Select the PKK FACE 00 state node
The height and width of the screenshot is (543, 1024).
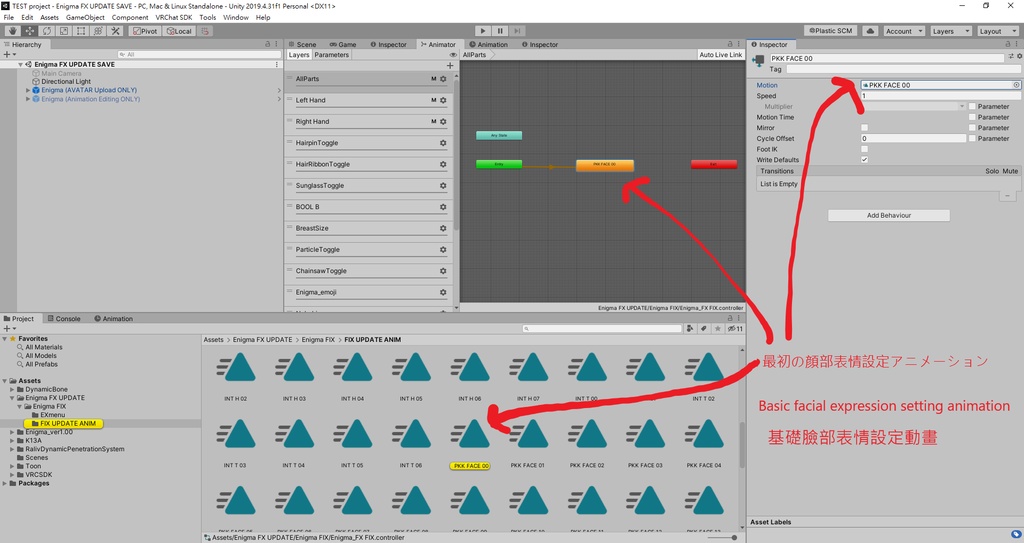click(x=605, y=165)
